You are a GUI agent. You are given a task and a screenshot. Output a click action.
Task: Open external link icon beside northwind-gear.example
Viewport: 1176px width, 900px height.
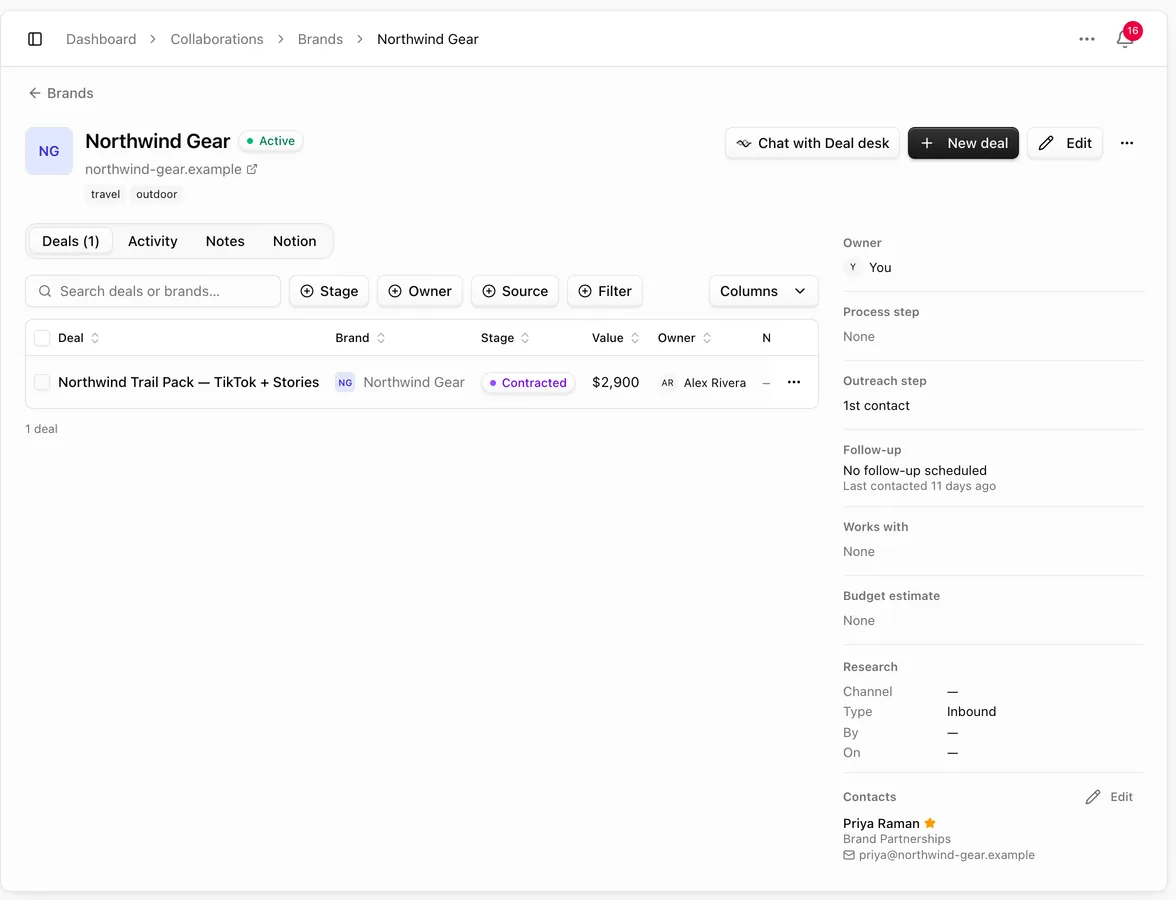[x=252, y=170]
